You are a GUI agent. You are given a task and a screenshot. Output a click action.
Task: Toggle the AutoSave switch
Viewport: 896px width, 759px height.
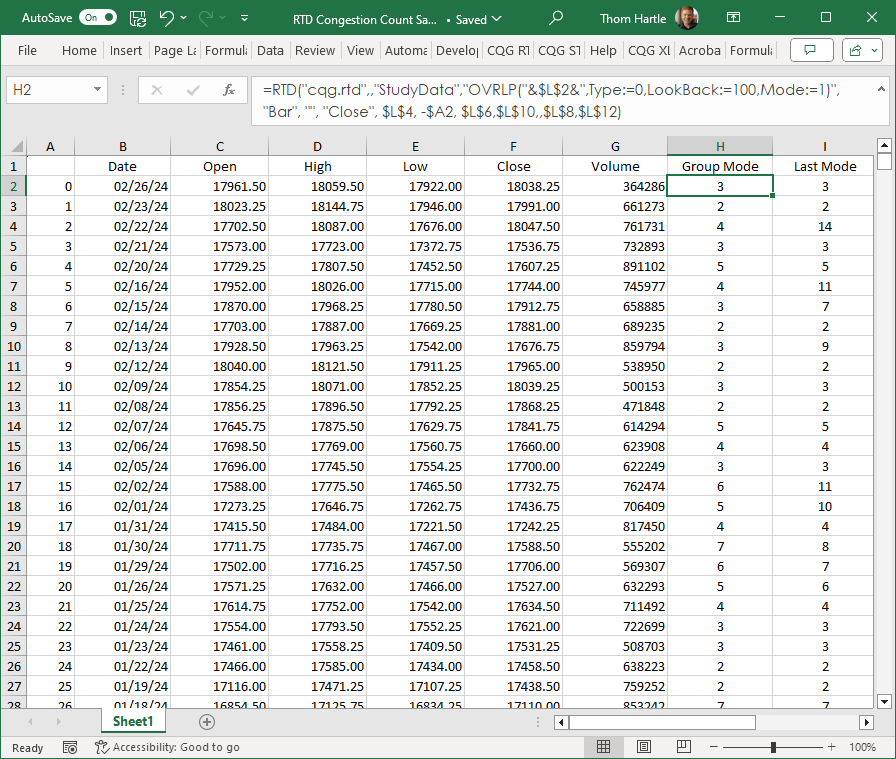(x=98, y=18)
